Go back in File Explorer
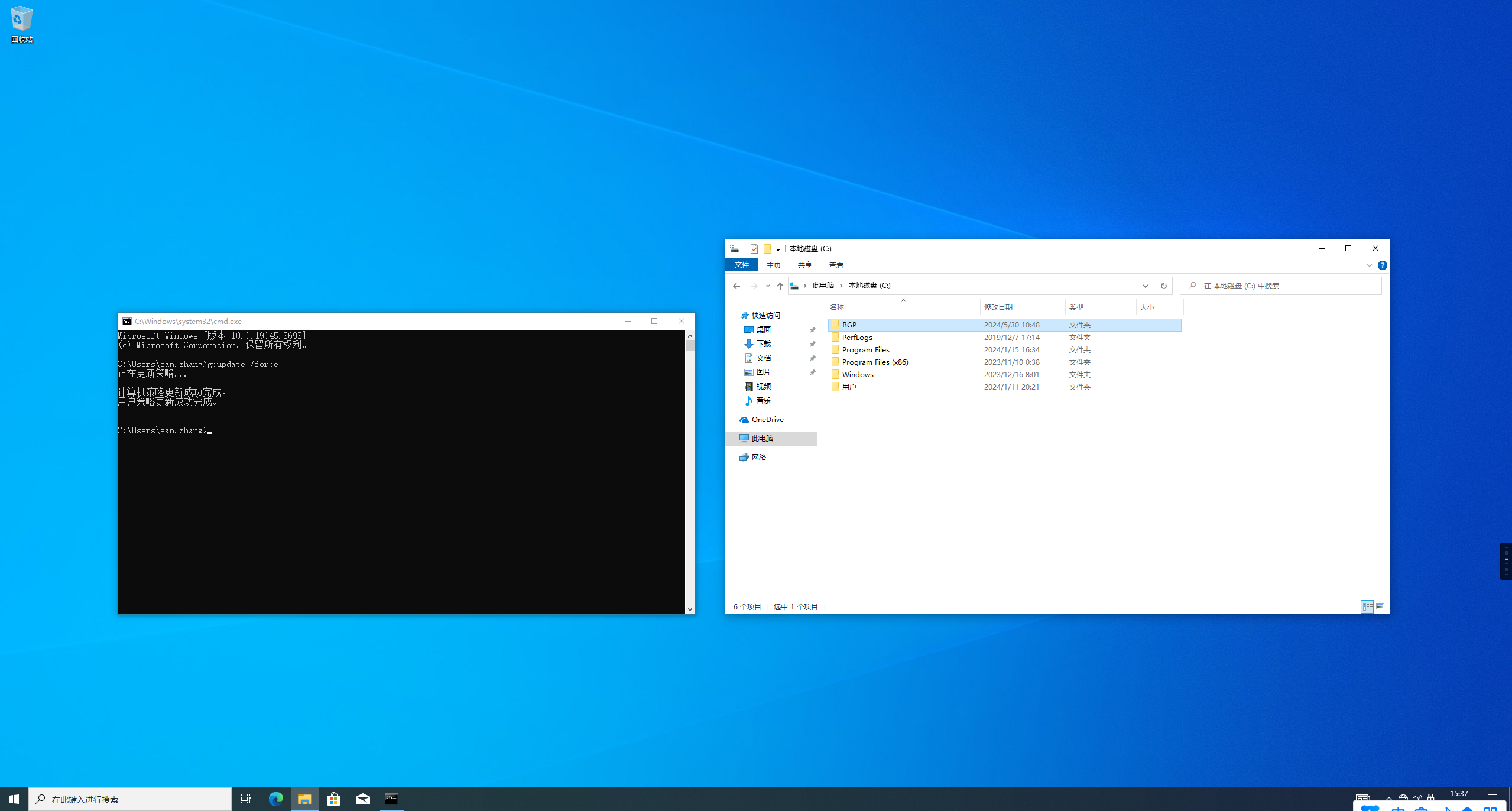The width and height of the screenshot is (1512, 811). pyautogui.click(x=736, y=286)
